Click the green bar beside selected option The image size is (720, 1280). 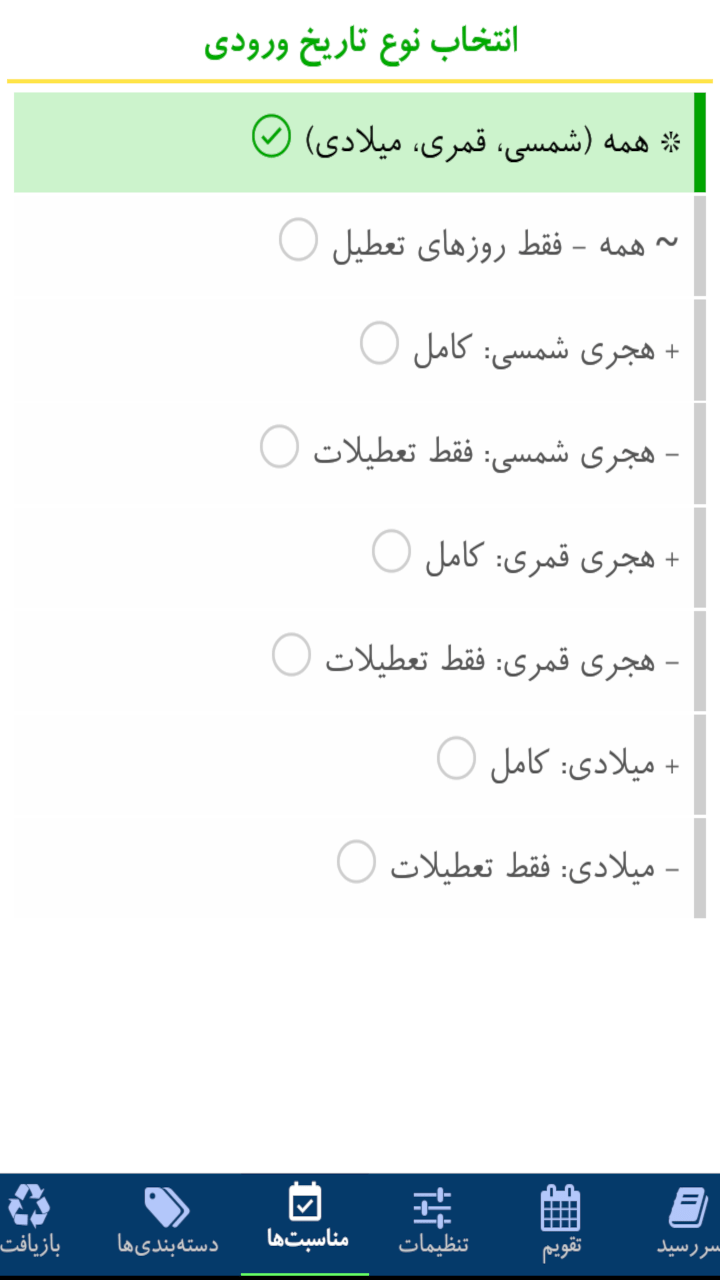[700, 142]
